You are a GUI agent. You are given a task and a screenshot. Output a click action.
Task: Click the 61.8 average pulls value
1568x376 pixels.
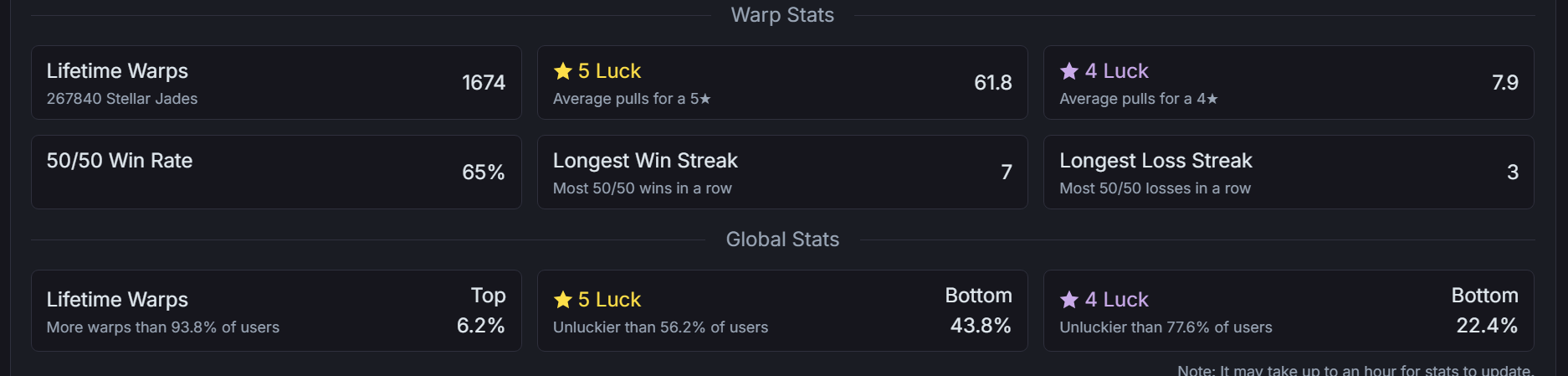tap(993, 82)
